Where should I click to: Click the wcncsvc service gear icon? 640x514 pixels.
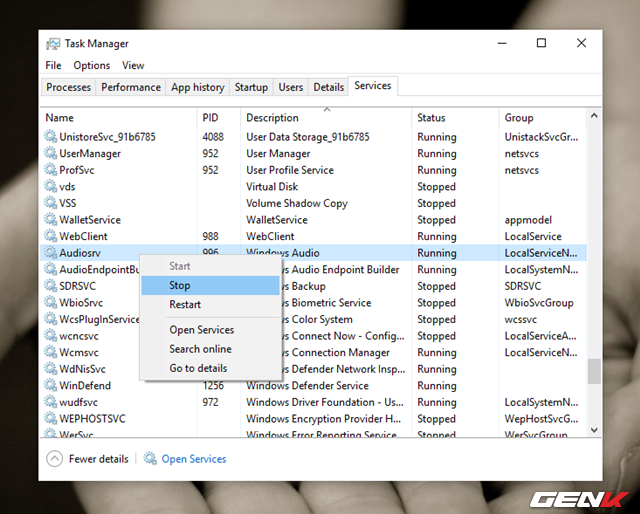click(51, 336)
